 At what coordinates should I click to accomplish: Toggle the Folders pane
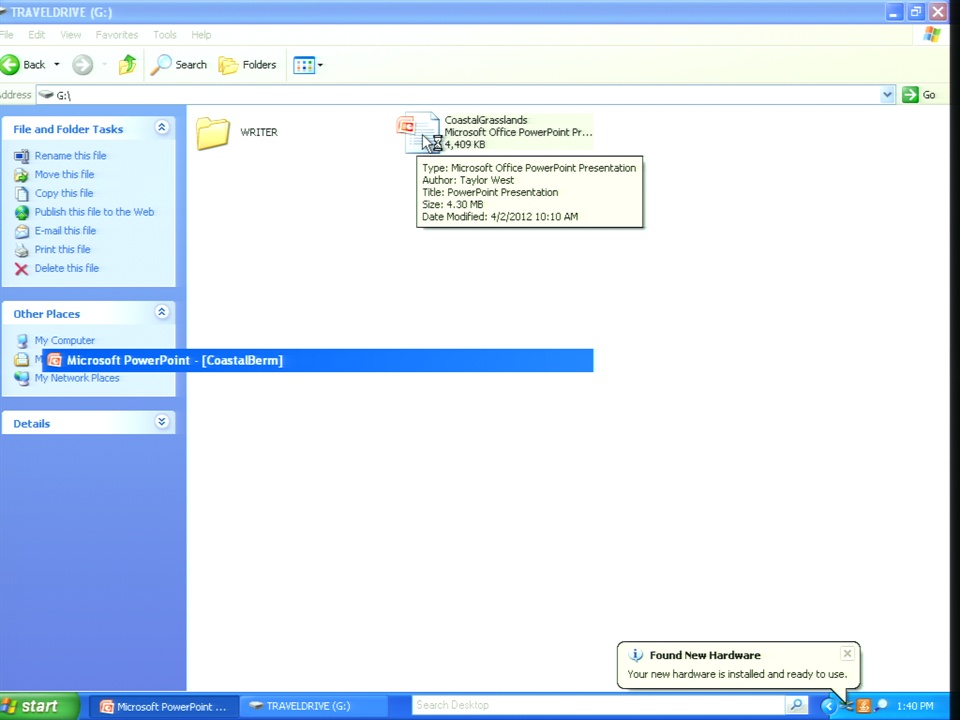click(247, 64)
